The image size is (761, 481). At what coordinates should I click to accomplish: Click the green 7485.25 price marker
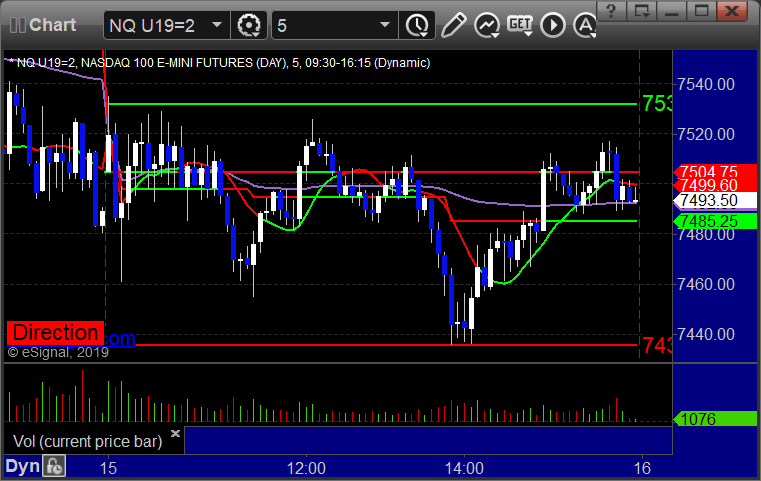[715, 221]
